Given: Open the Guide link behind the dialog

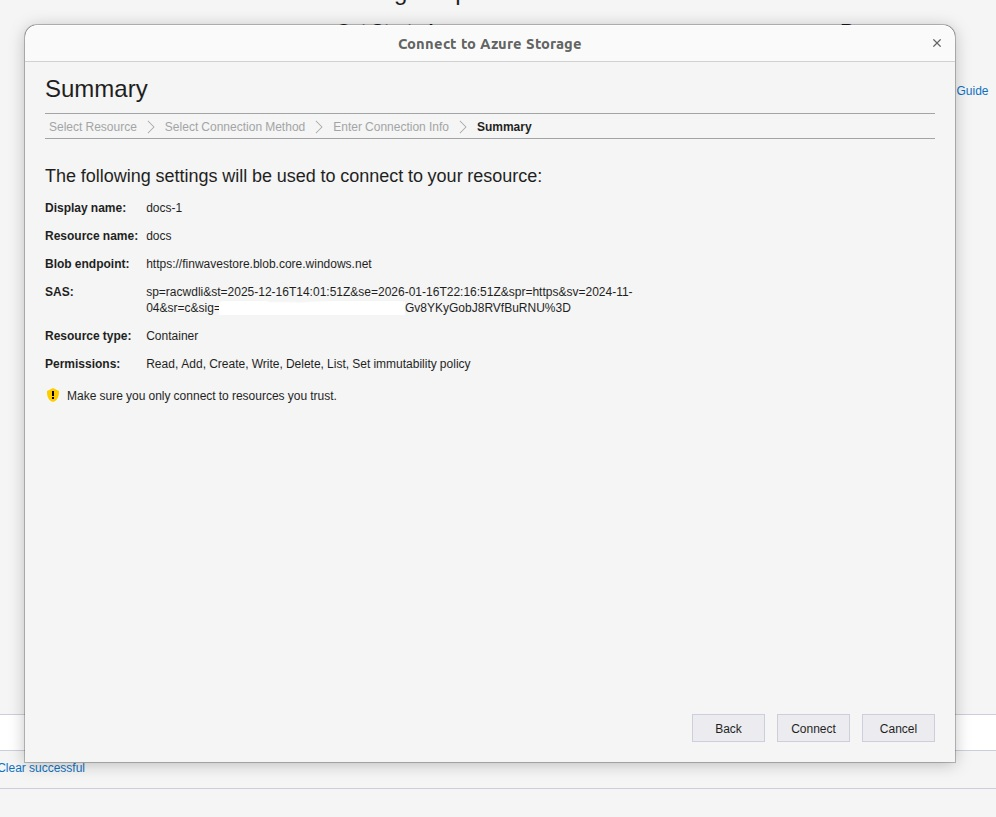Looking at the screenshot, I should coord(972,91).
